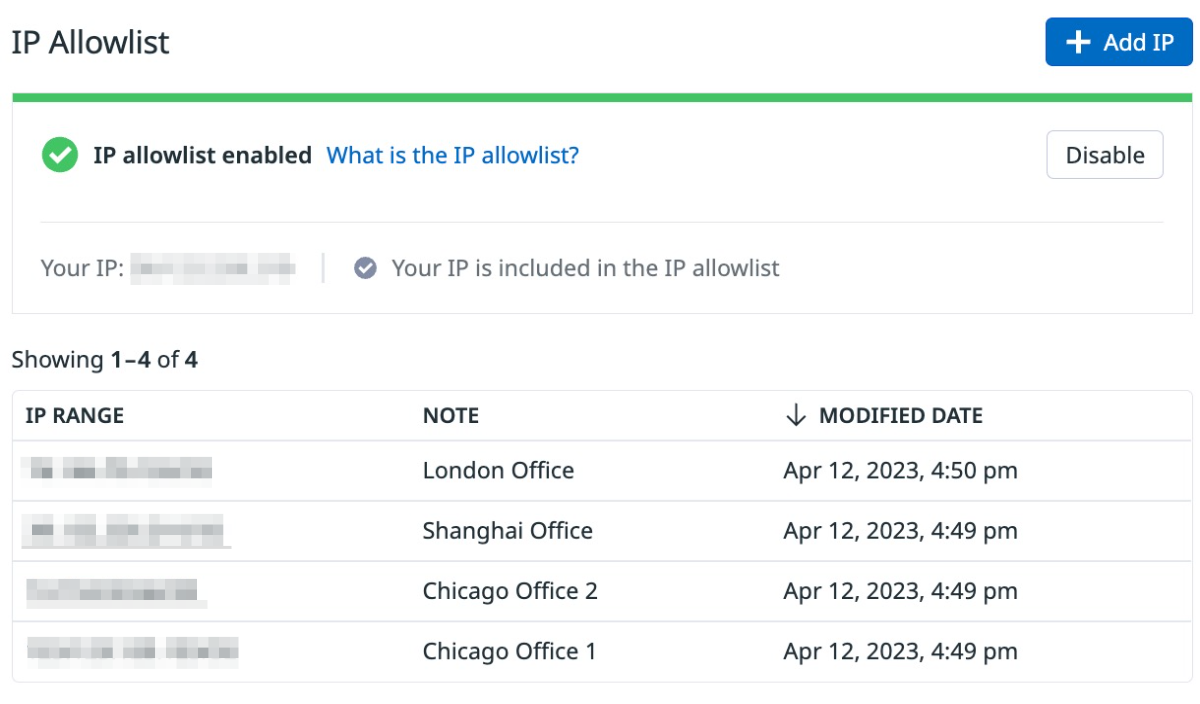Click the blurred IP range for Shanghai Office
Image resolution: width=1200 pixels, height=704 pixels.
click(127, 531)
